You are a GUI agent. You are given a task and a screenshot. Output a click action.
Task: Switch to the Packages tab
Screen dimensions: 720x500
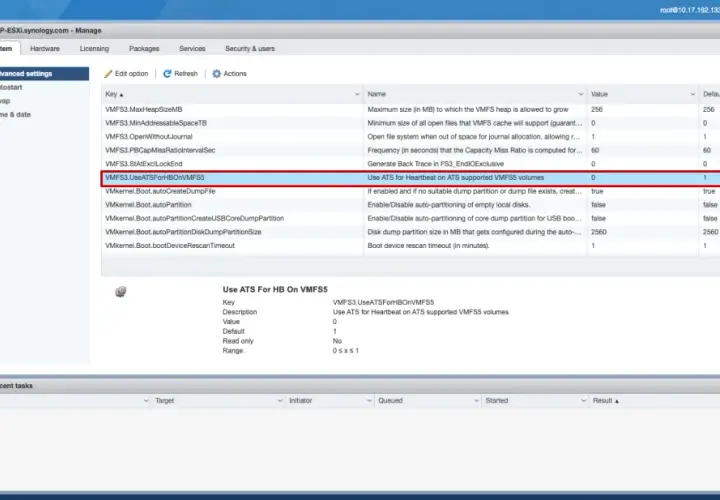click(x=144, y=49)
